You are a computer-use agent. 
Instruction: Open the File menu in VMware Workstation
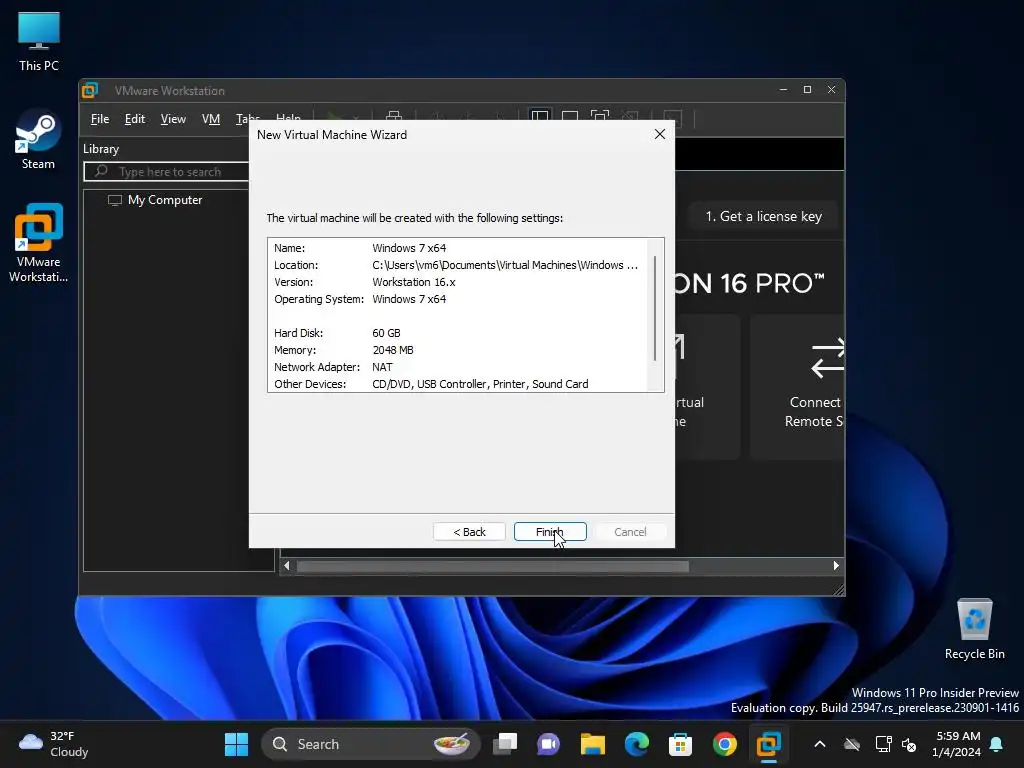[x=100, y=119]
